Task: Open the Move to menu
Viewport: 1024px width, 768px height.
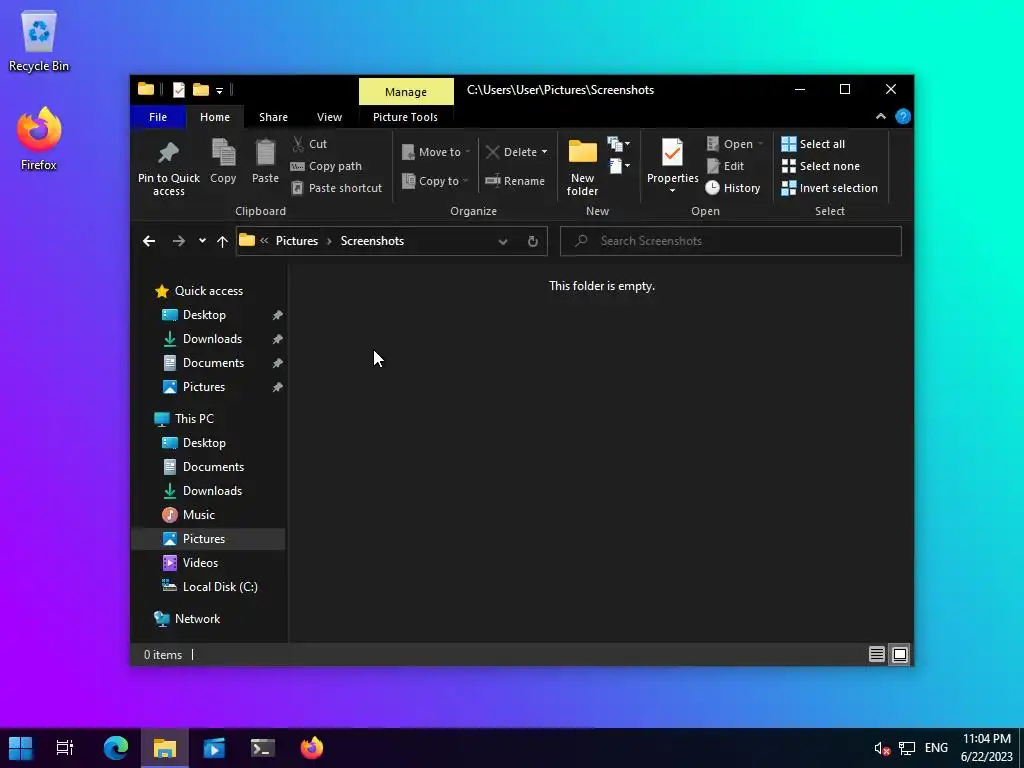Action: pos(436,152)
